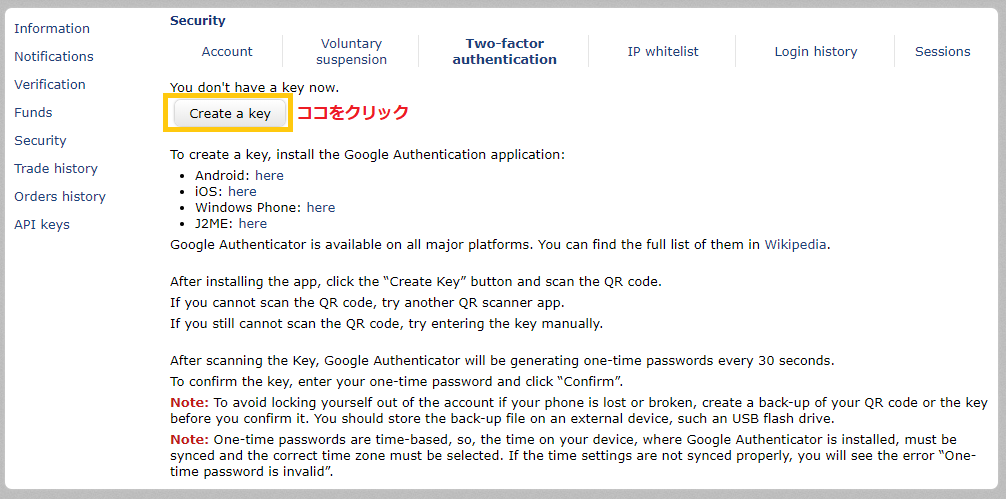Open the J2ME 'here' link
1006x499 pixels.
253,224
